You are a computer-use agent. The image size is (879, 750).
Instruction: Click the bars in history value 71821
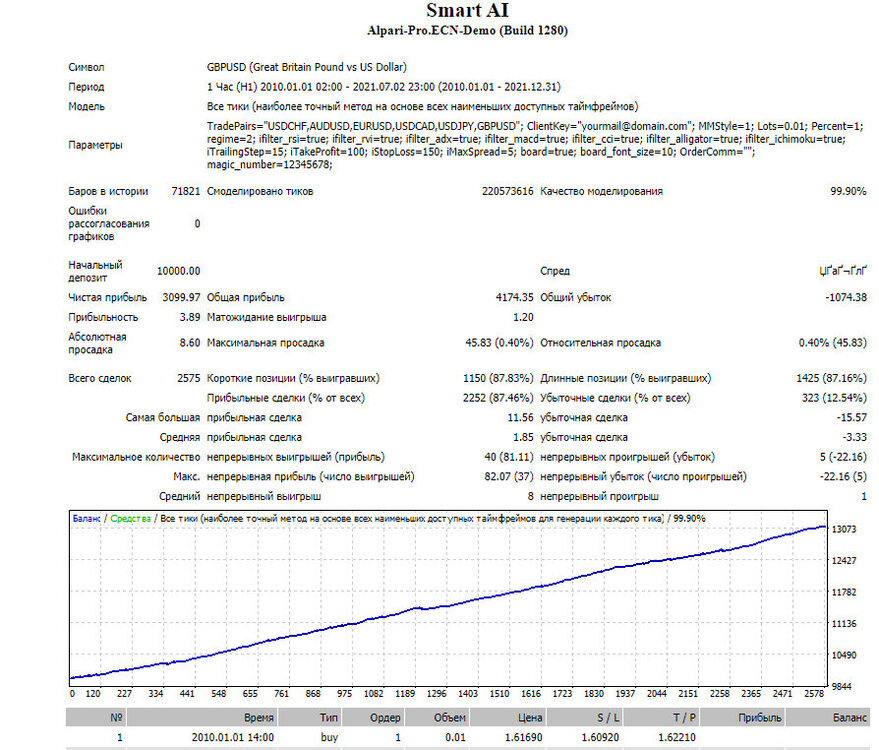click(x=186, y=192)
